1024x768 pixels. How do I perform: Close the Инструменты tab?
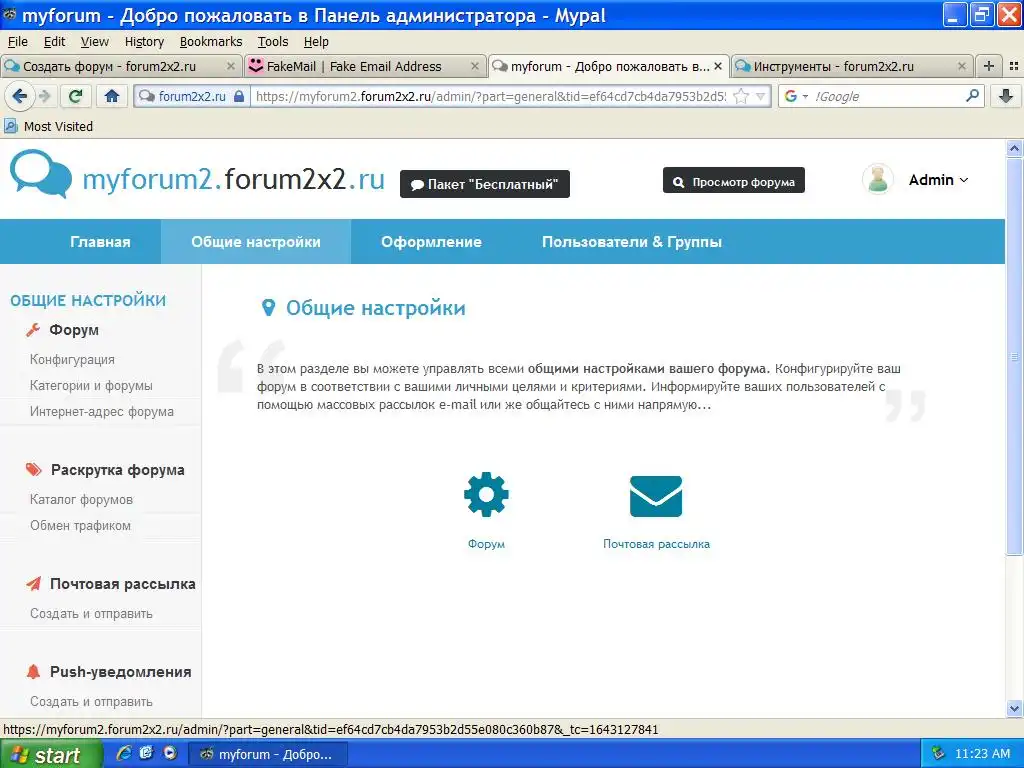961,66
